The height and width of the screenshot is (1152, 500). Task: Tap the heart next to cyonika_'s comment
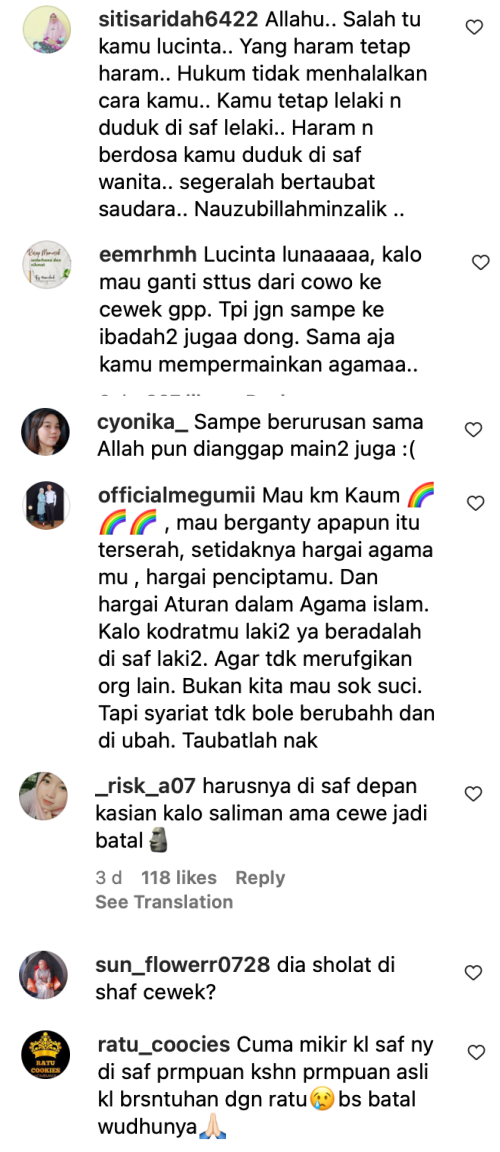[475, 429]
